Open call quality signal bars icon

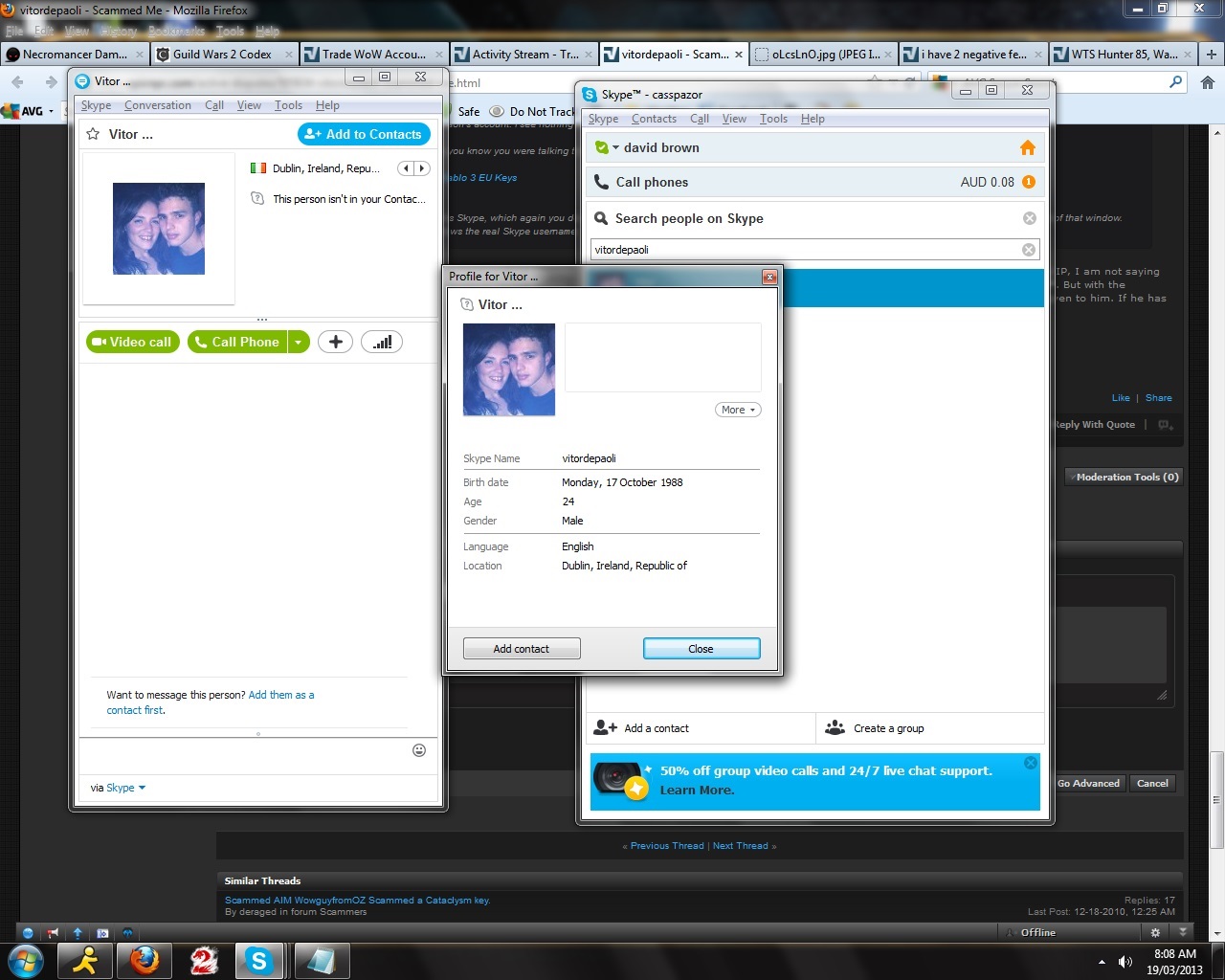(382, 342)
